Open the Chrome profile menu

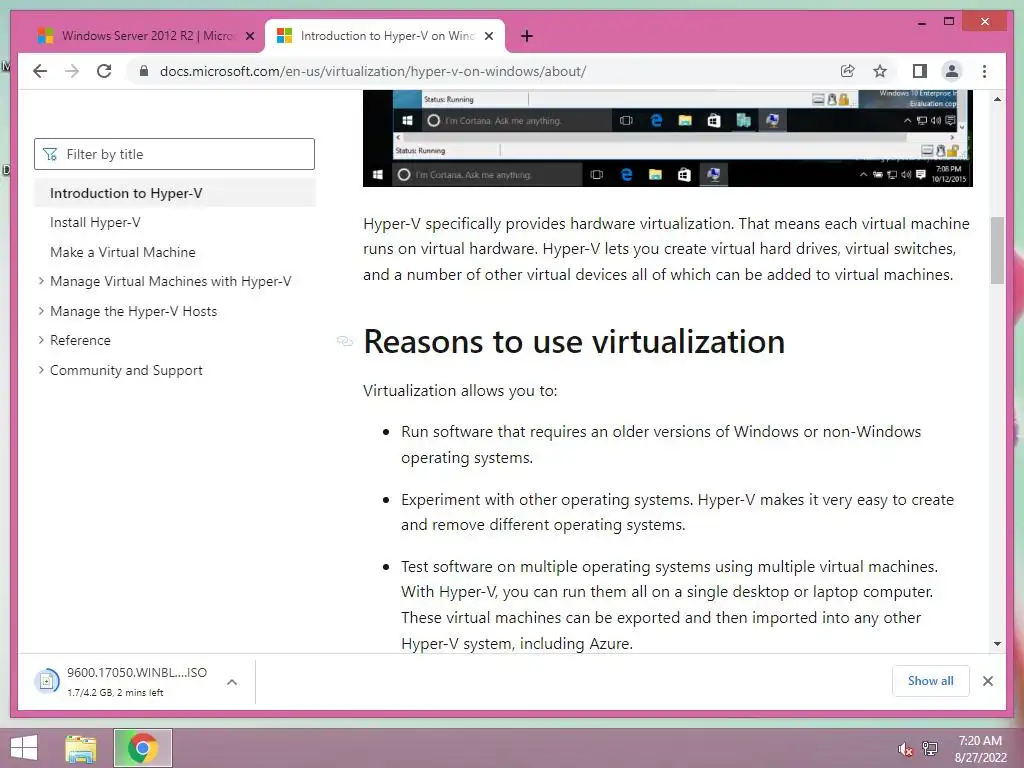(952, 71)
